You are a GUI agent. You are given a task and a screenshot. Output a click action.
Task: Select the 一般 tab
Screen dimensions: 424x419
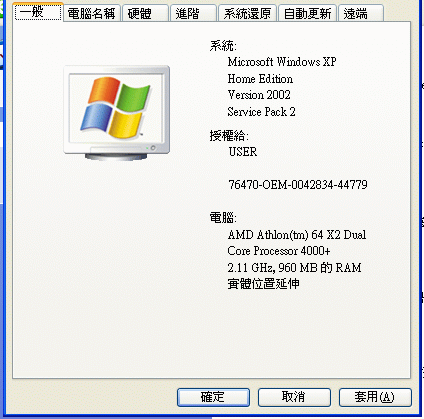[x=39, y=12]
